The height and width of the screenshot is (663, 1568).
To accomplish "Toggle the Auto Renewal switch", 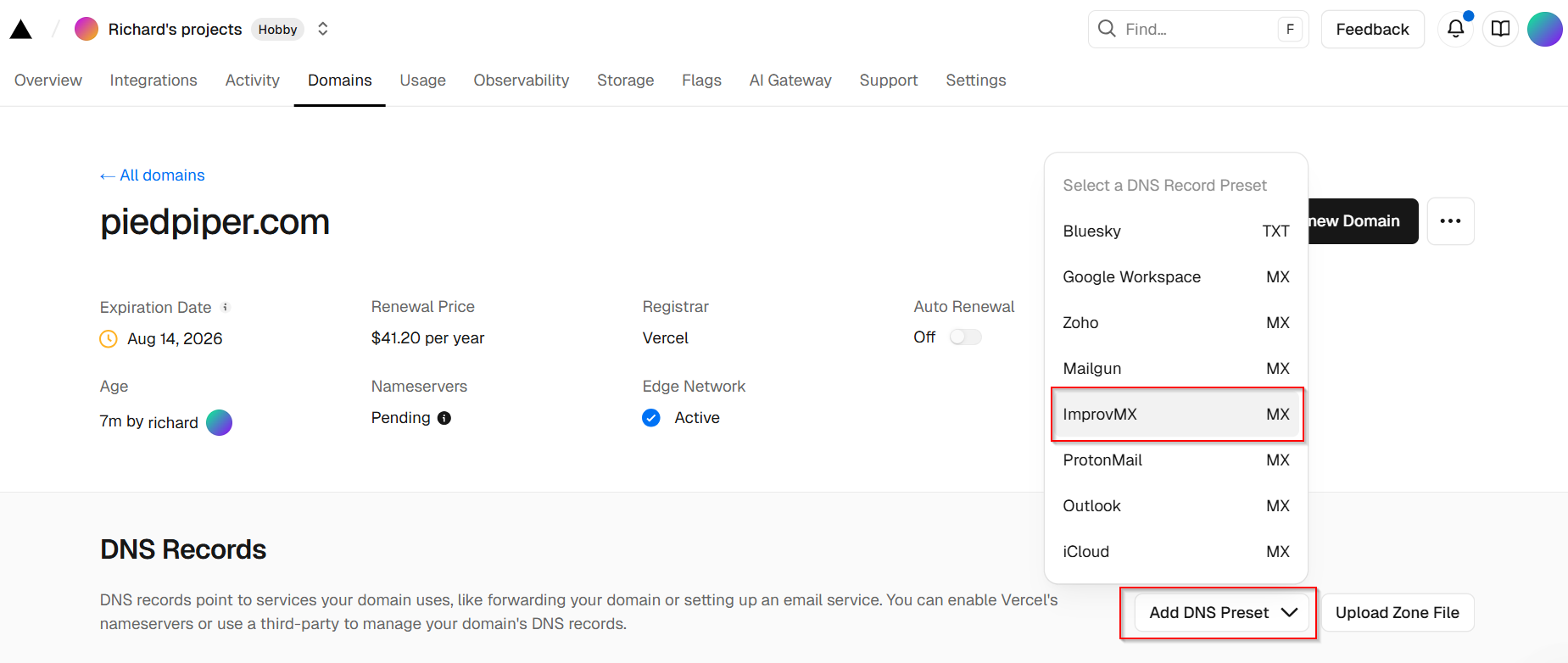I will (x=965, y=337).
